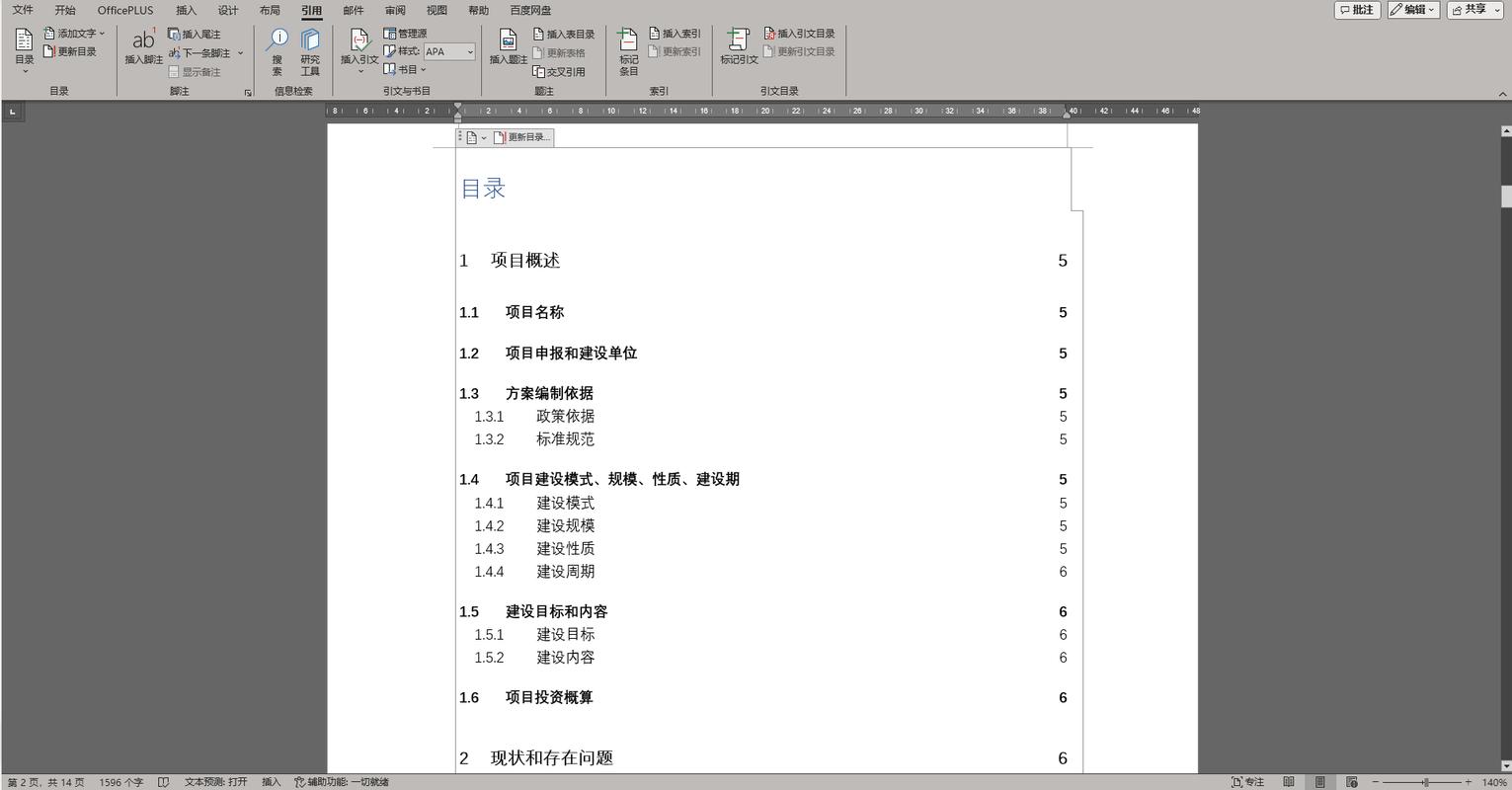Click TOC entry 1.2 项目申报和建设单位
The width and height of the screenshot is (1512, 790).
[762, 354]
